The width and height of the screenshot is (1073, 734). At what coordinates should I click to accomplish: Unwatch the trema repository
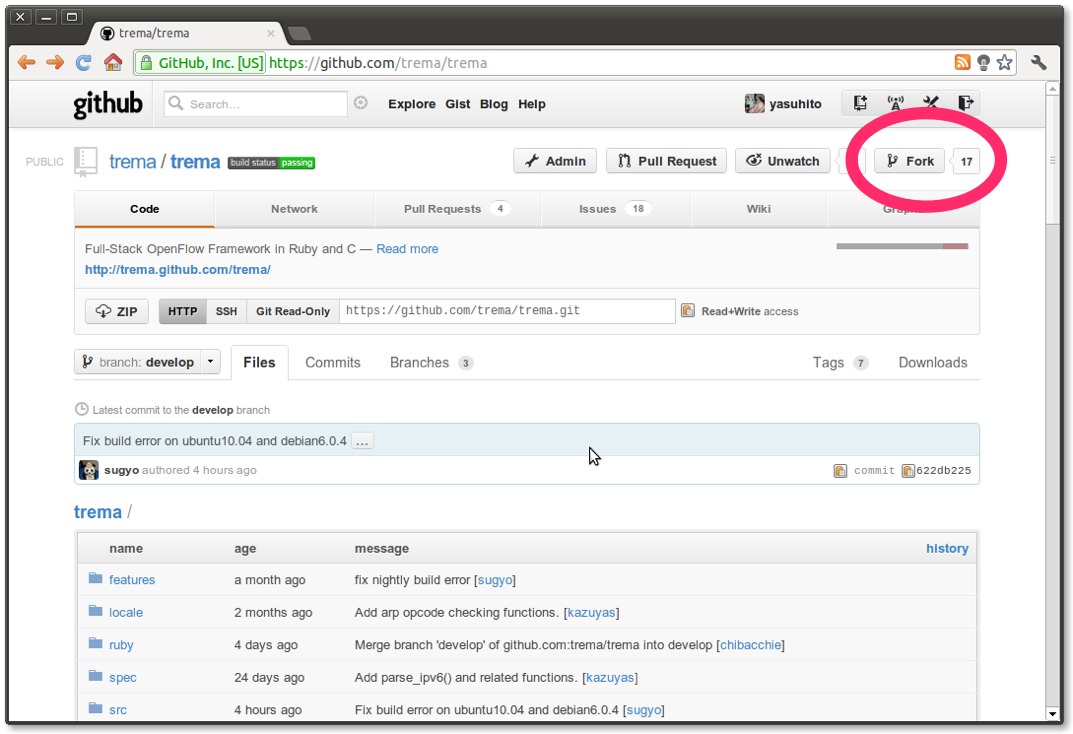click(x=783, y=161)
